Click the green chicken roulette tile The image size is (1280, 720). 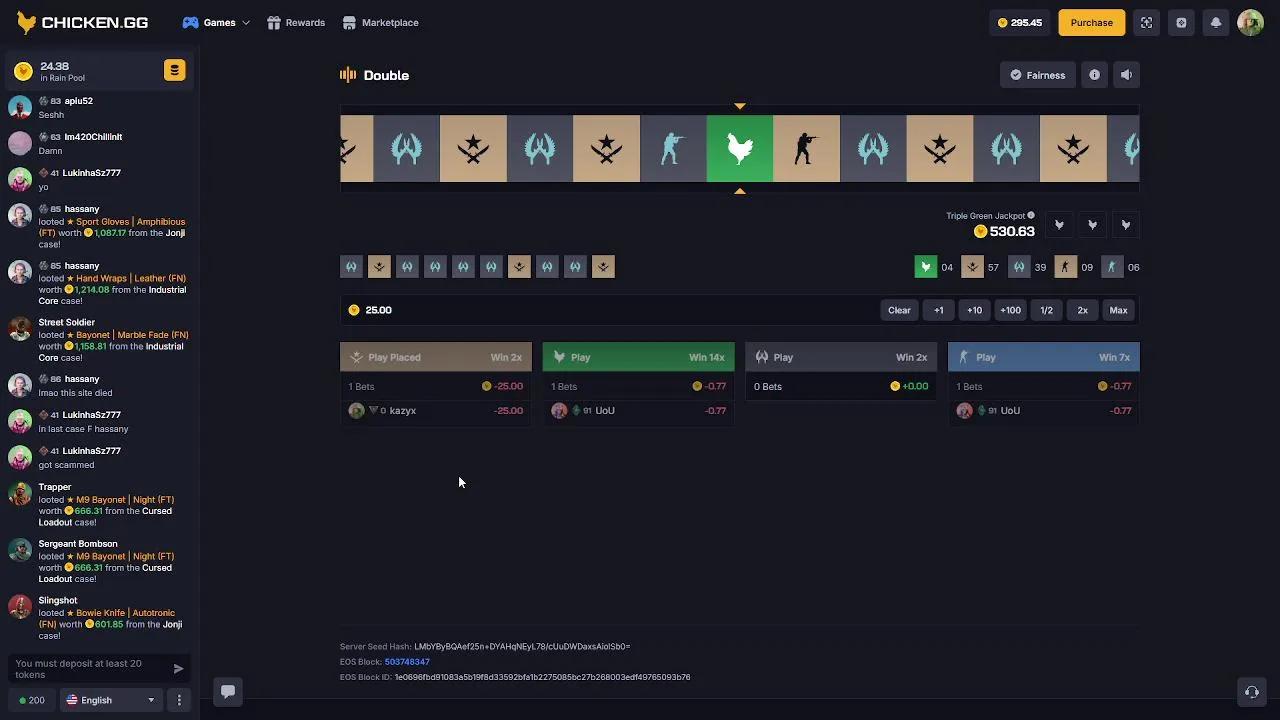click(x=739, y=149)
